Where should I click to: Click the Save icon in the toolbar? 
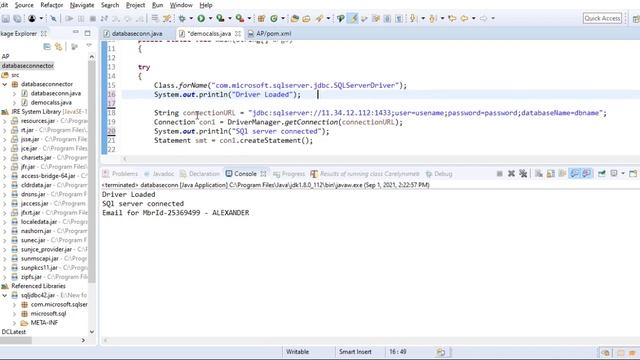pos(6,18)
